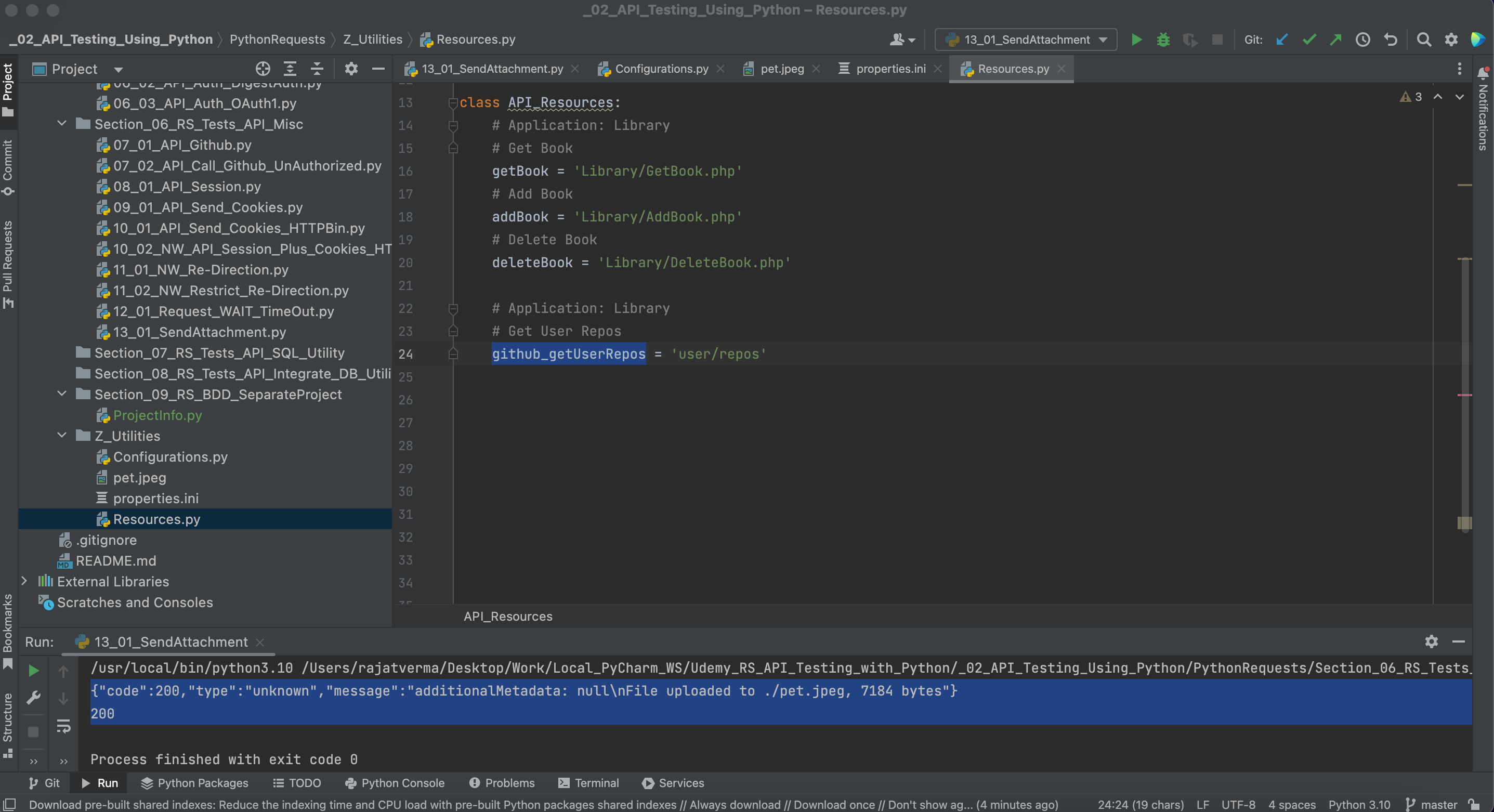Go to previous highlighted warning arrow
This screenshot has height=812, width=1494.
(1438, 97)
